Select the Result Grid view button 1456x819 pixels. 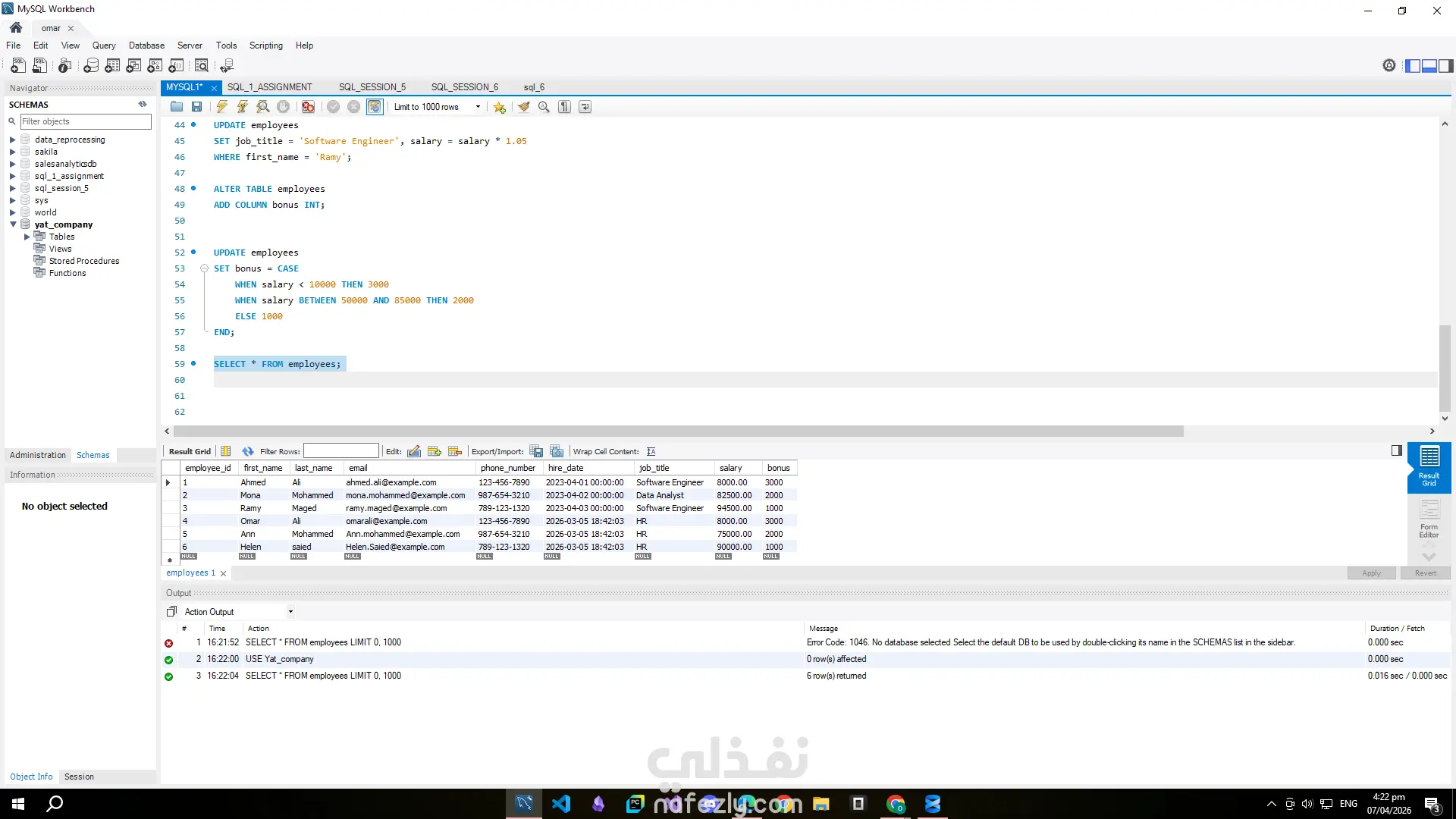pos(1429,467)
